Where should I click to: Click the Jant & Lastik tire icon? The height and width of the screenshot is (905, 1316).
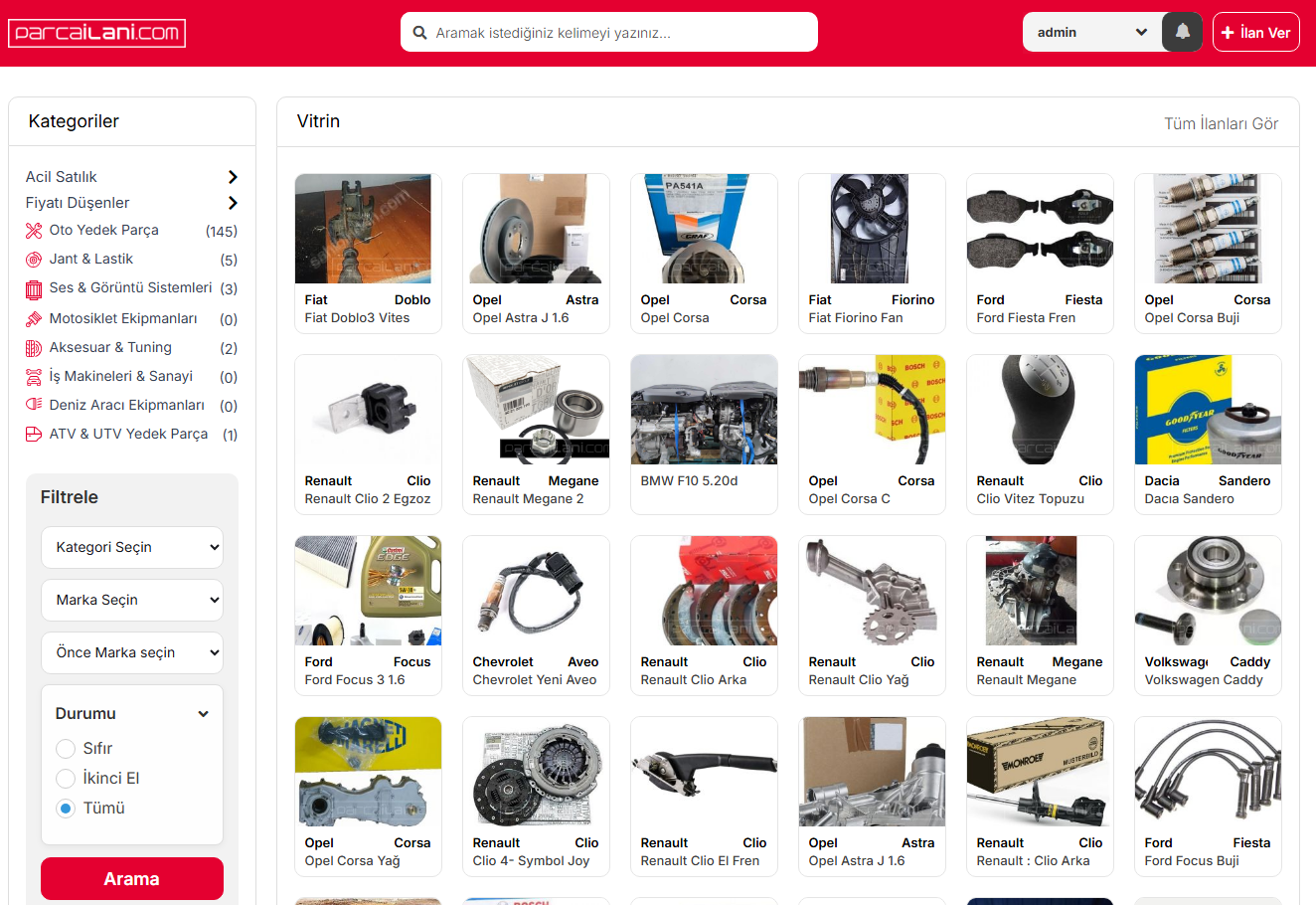coord(34,260)
